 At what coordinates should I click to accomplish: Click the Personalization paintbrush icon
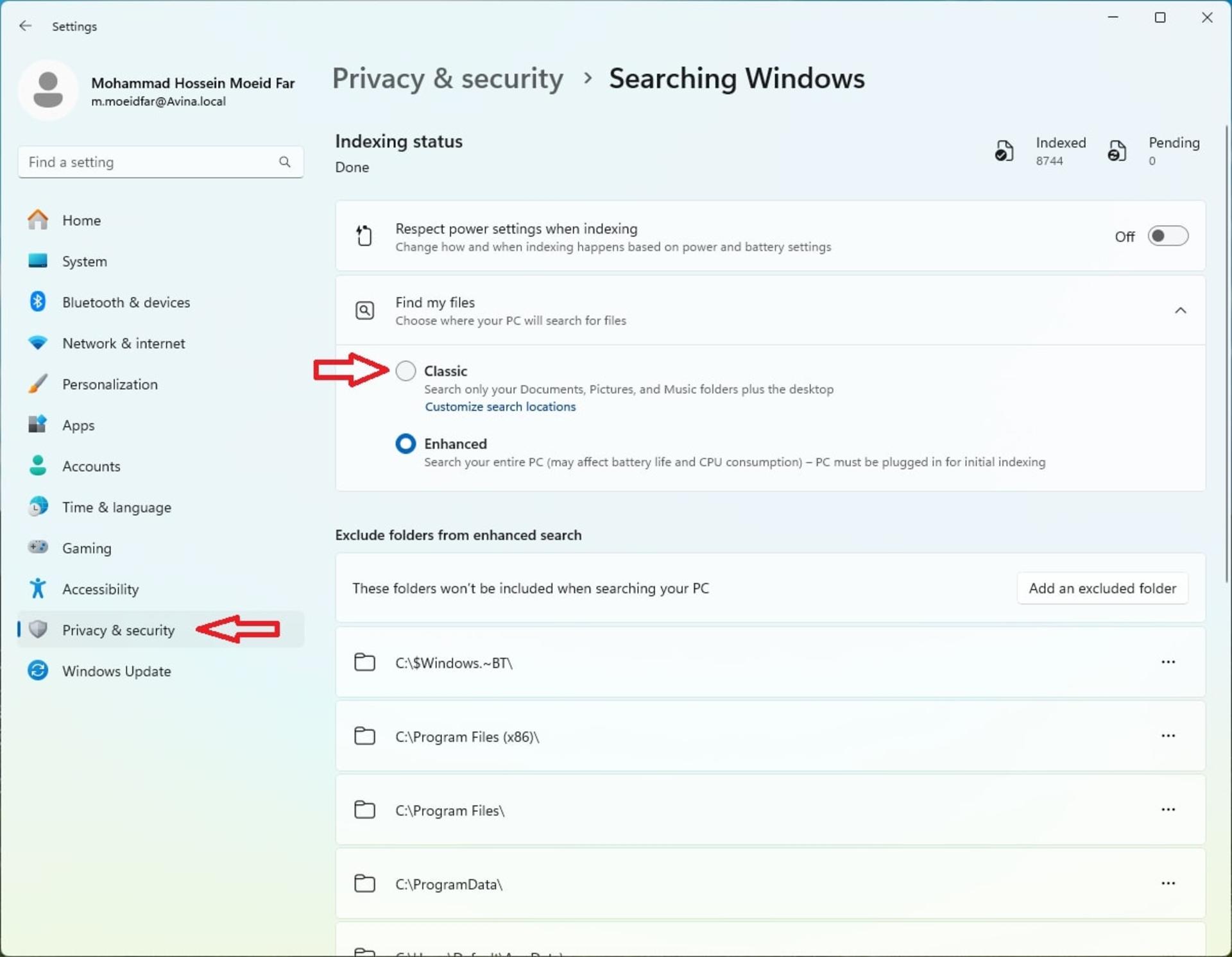pos(38,384)
